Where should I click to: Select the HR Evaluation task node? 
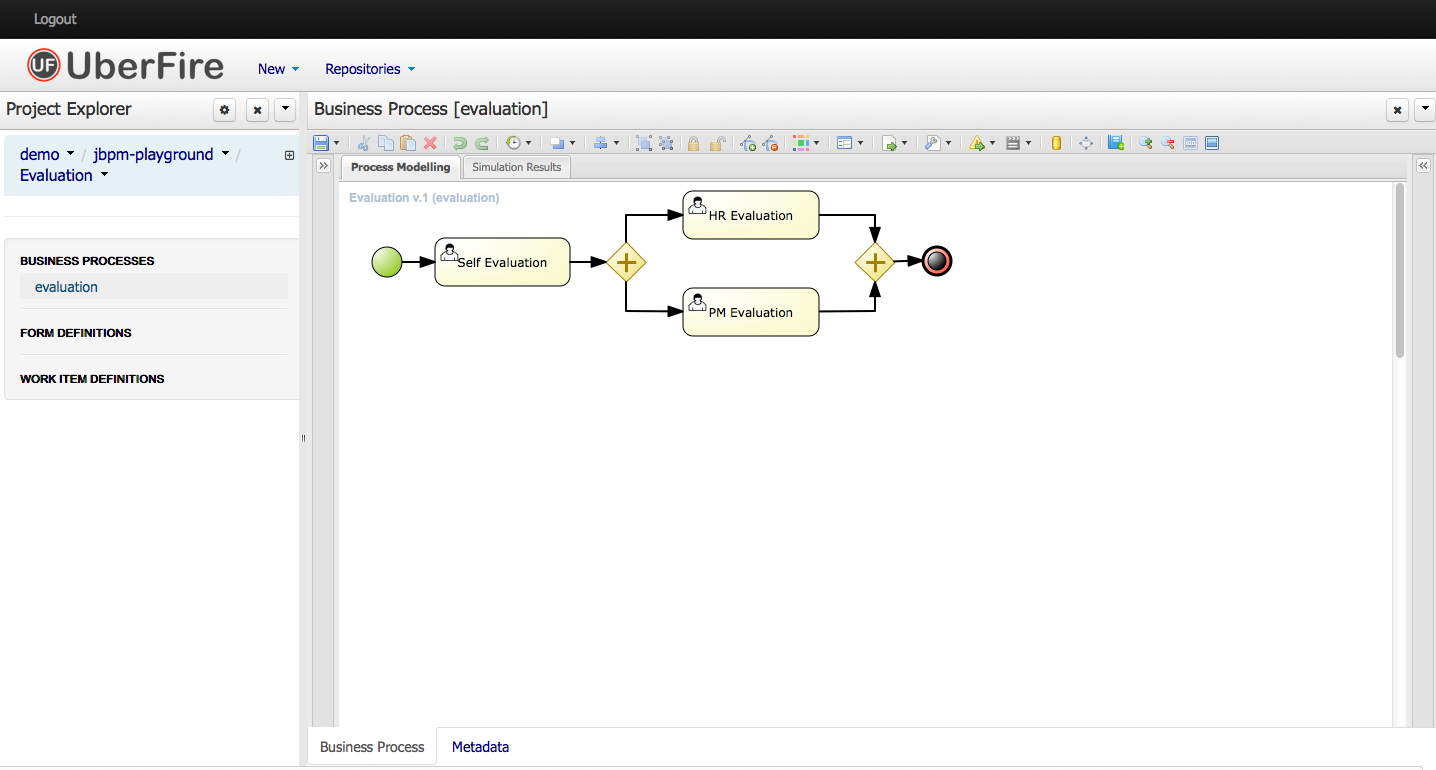point(750,215)
